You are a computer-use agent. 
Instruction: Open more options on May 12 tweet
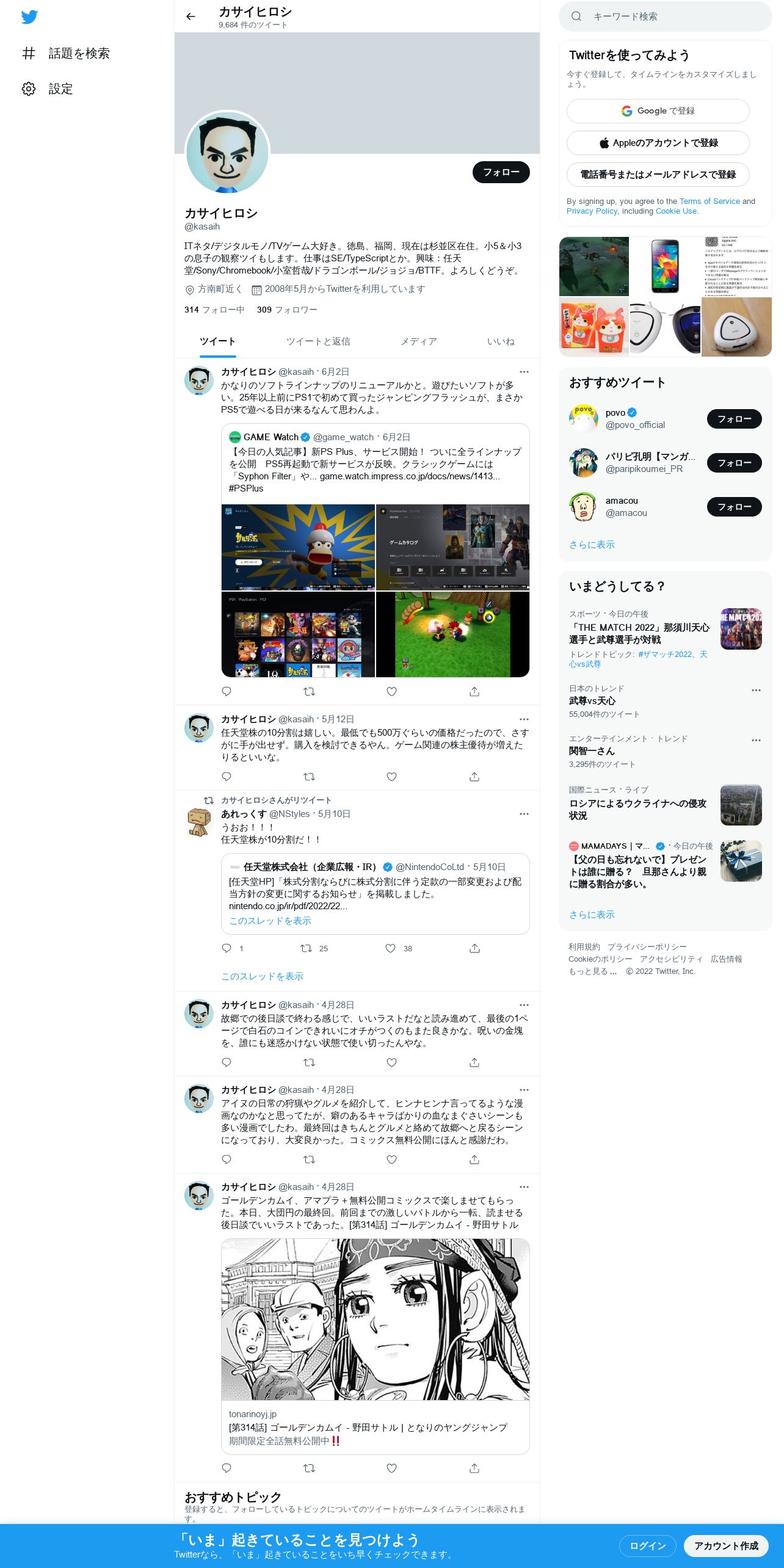[x=524, y=719]
